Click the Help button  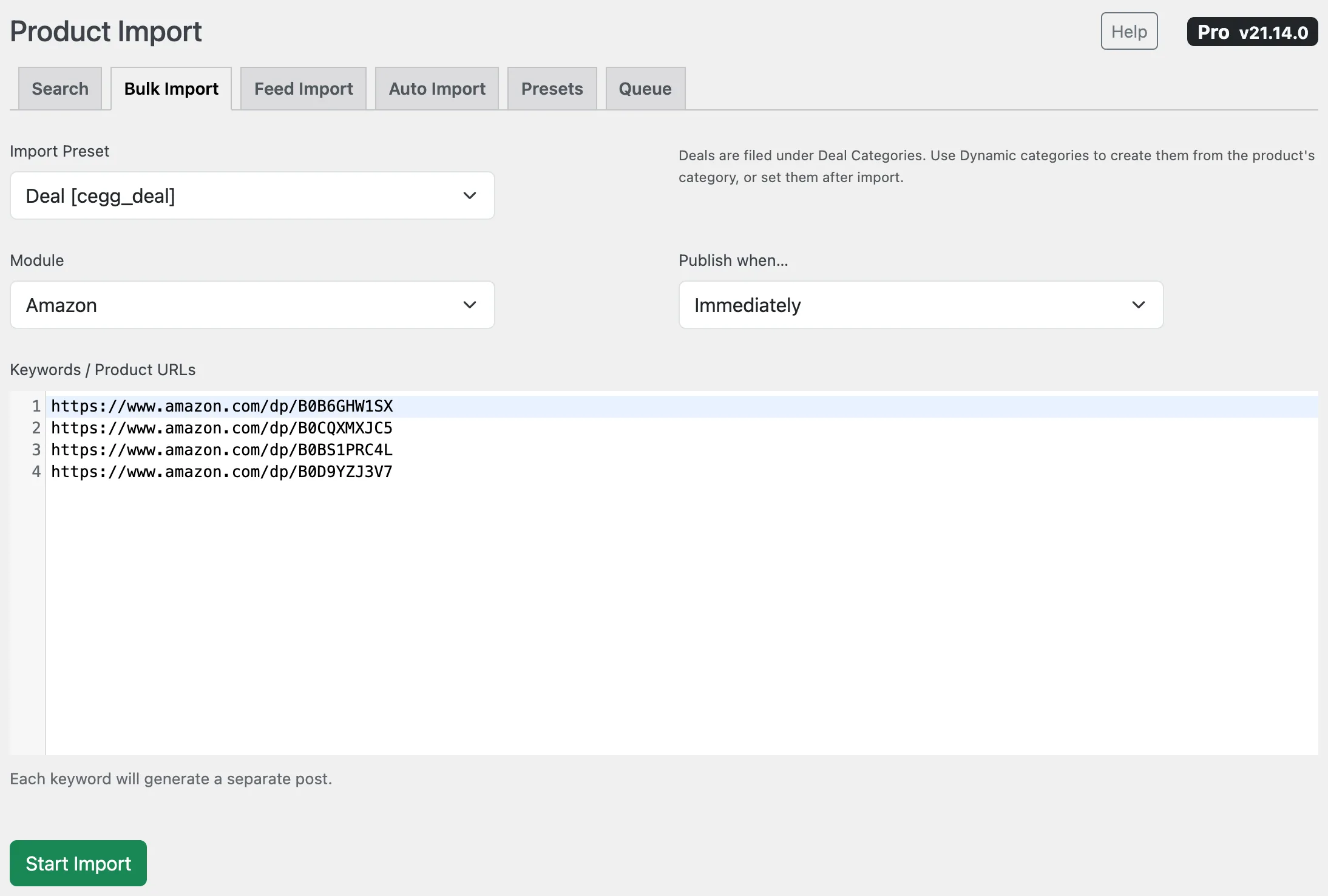[x=1130, y=31]
